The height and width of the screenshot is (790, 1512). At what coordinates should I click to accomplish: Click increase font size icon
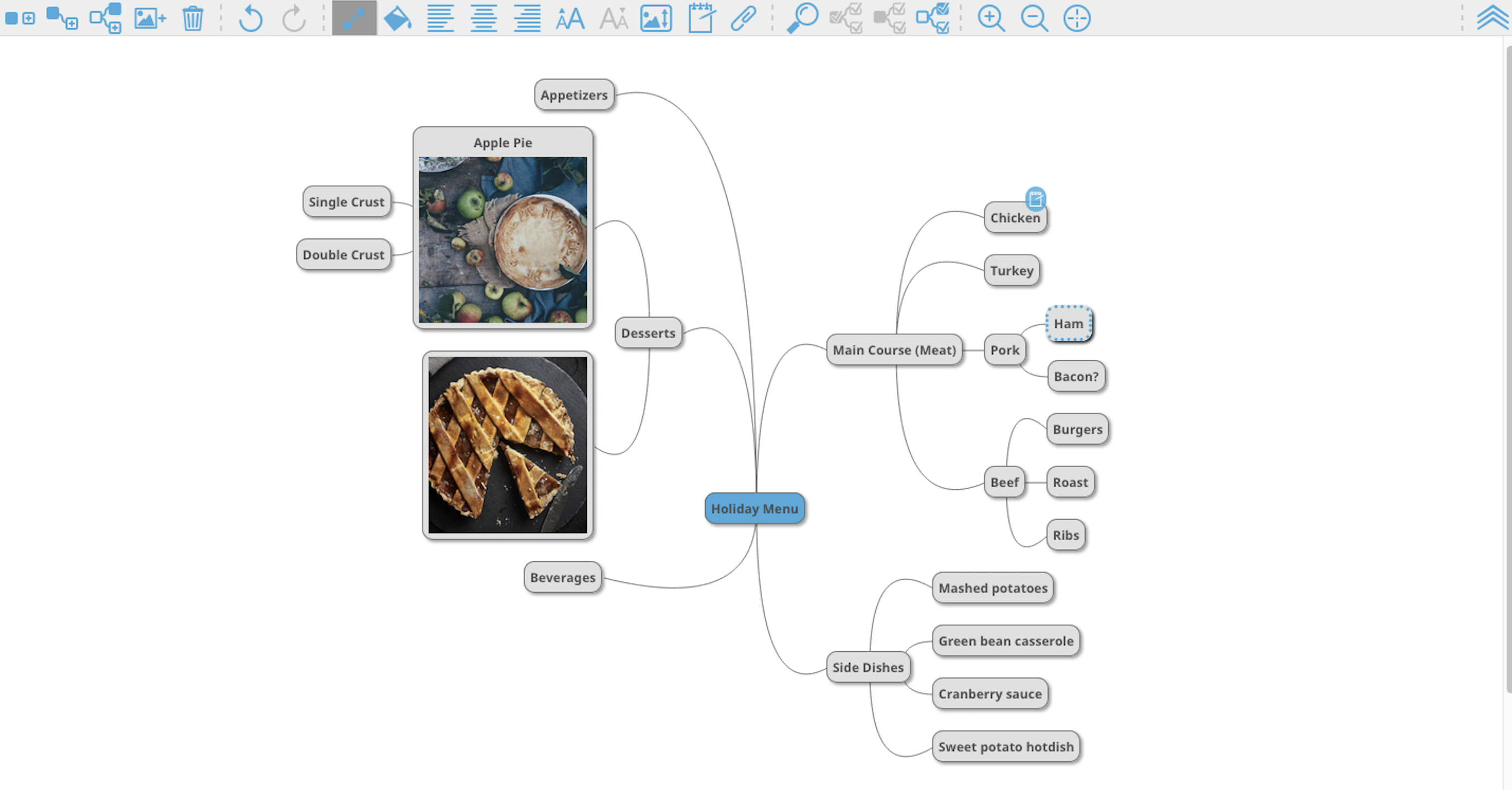click(x=570, y=18)
